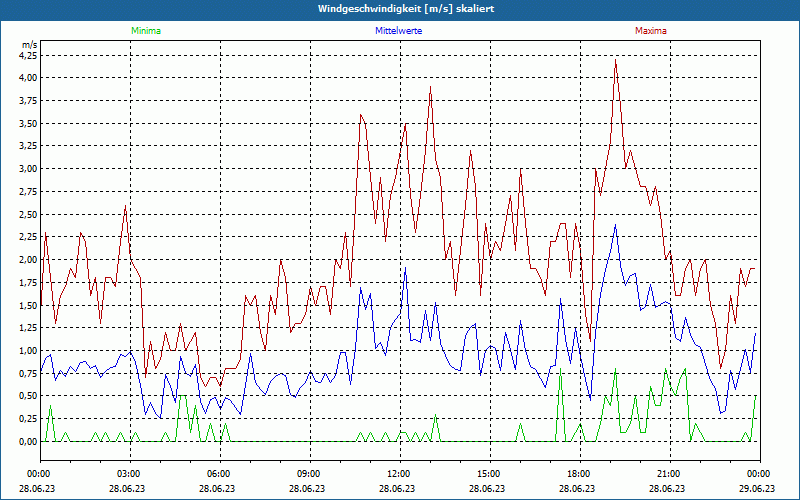Viewport: 800px width, 500px height.
Task: Click the 0,75 y-axis value
Action: [x=28, y=373]
